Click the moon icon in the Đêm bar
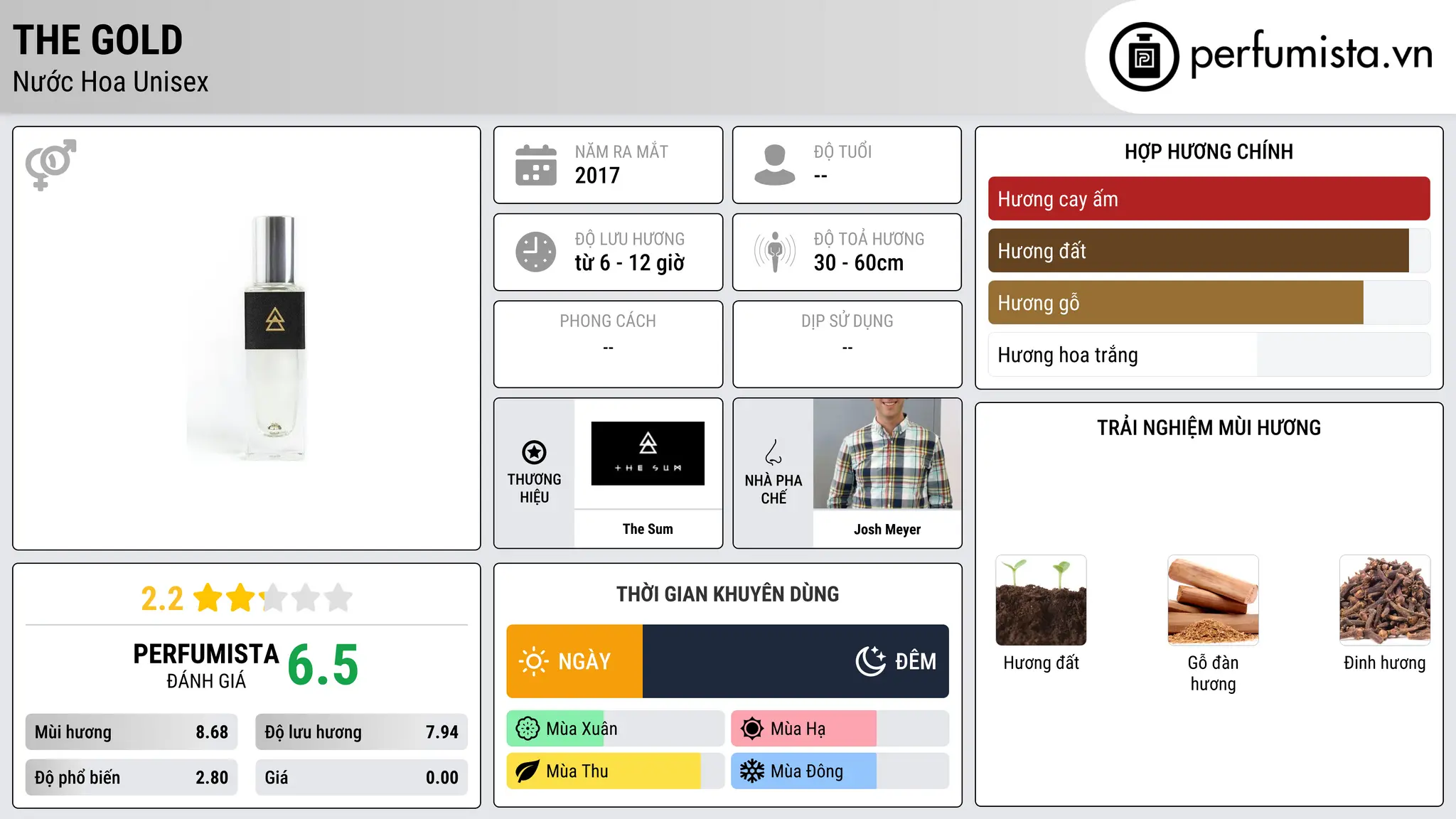 pos(871,661)
